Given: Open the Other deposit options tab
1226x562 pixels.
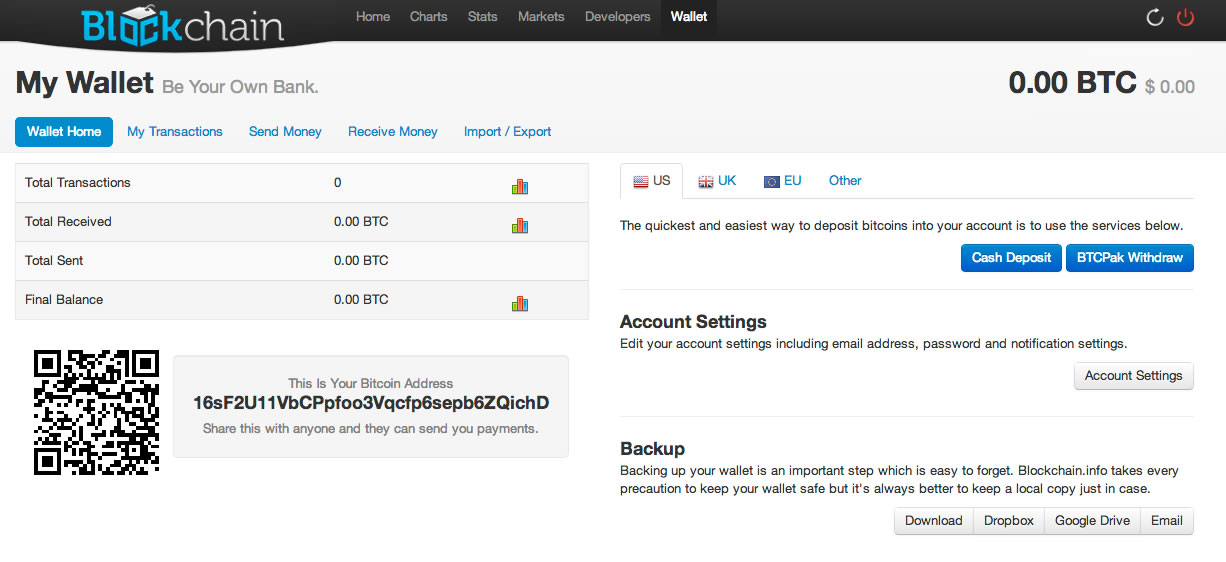Looking at the screenshot, I should pos(845,181).
